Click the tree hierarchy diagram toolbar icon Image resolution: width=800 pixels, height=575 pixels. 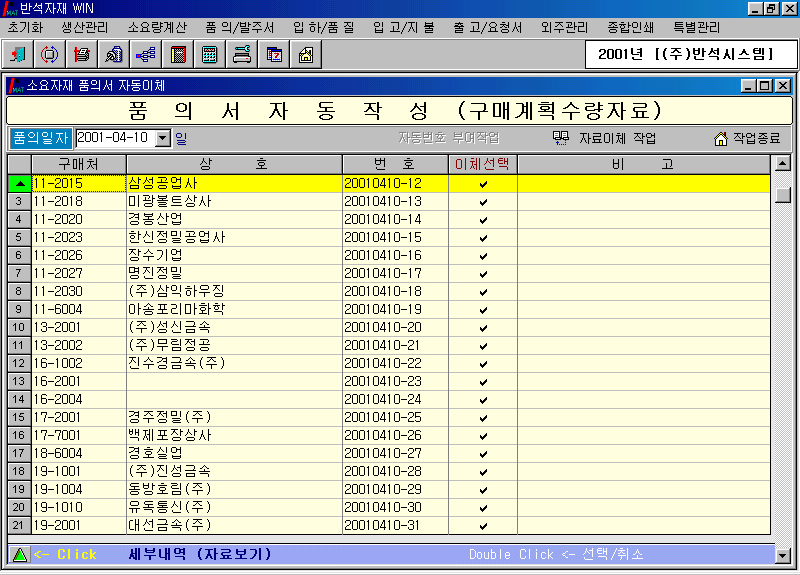[146, 54]
